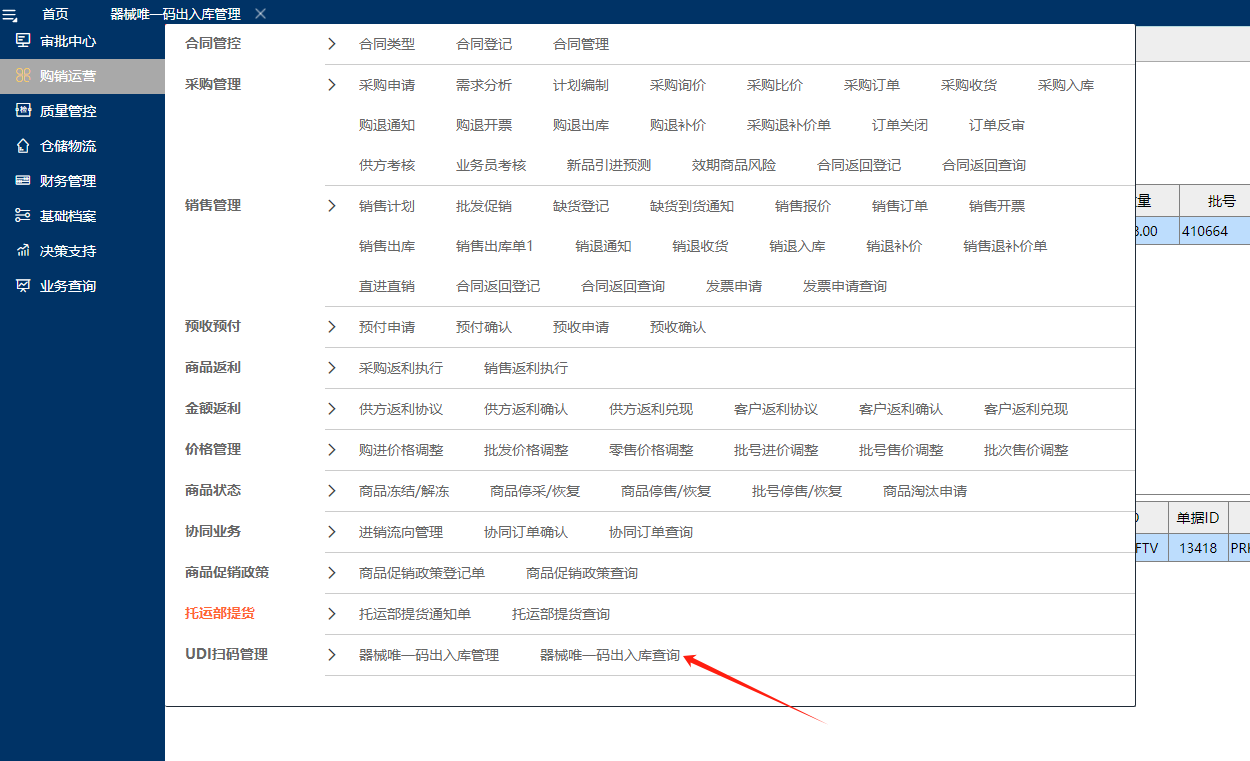Open 采购返利执行 entry
Screen dimensions: 1250x761
[x=401, y=368]
